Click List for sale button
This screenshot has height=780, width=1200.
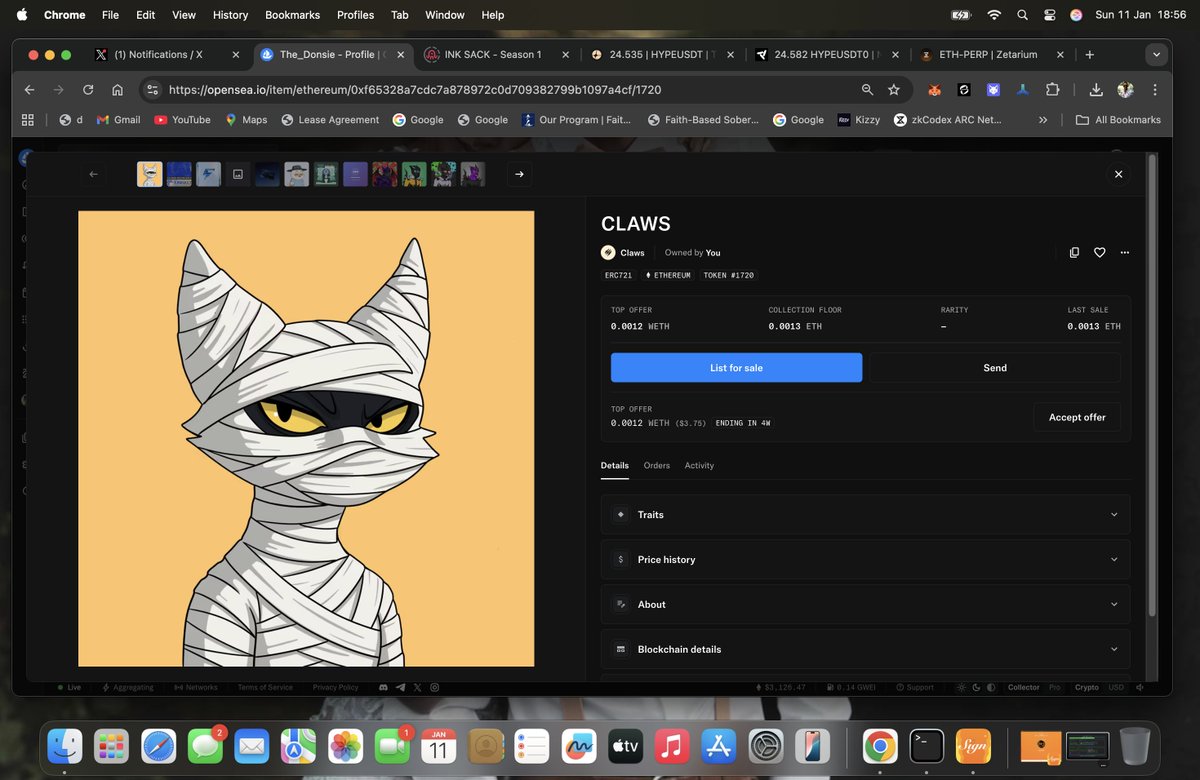[x=736, y=368]
